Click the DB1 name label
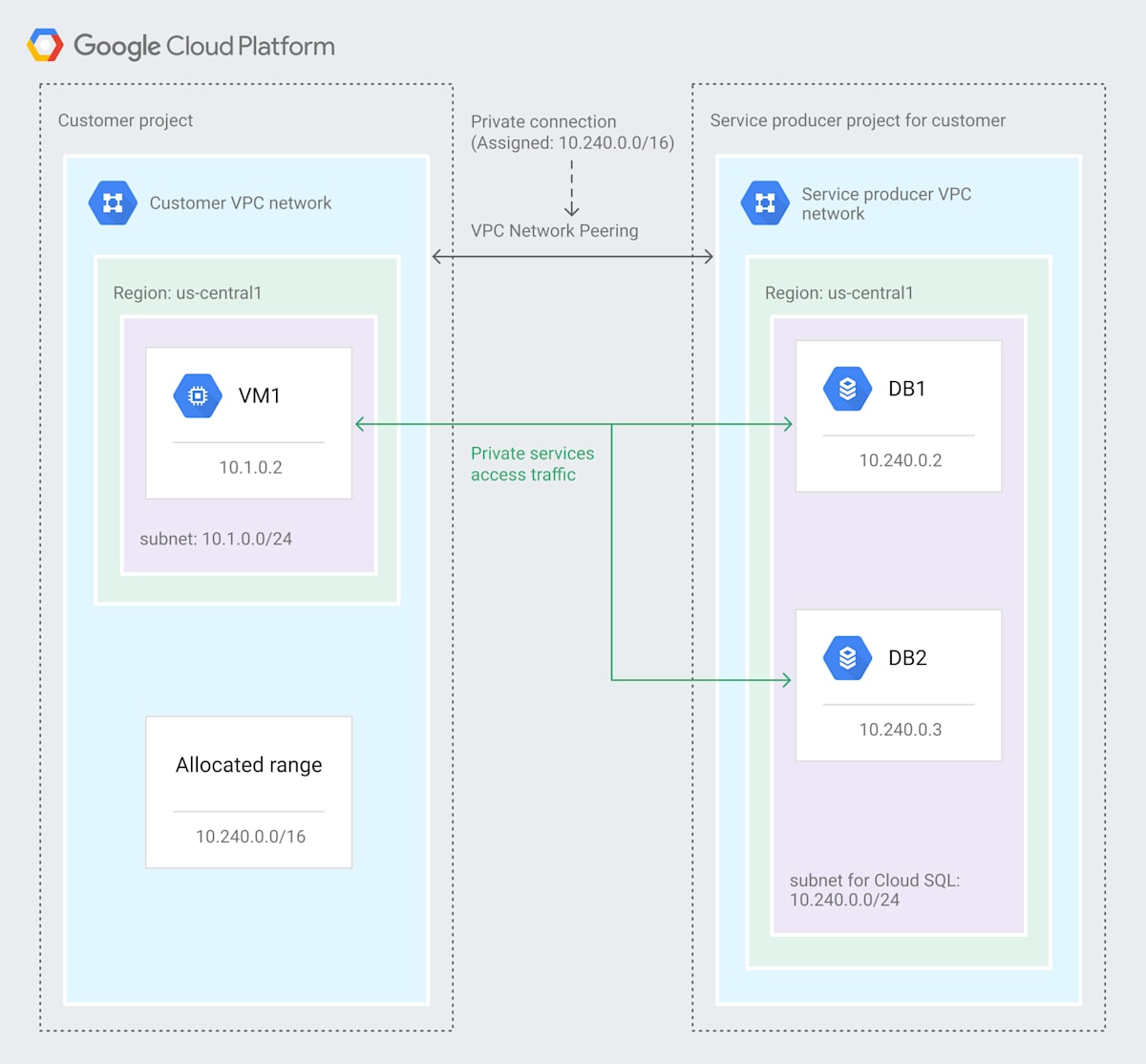 tap(907, 389)
